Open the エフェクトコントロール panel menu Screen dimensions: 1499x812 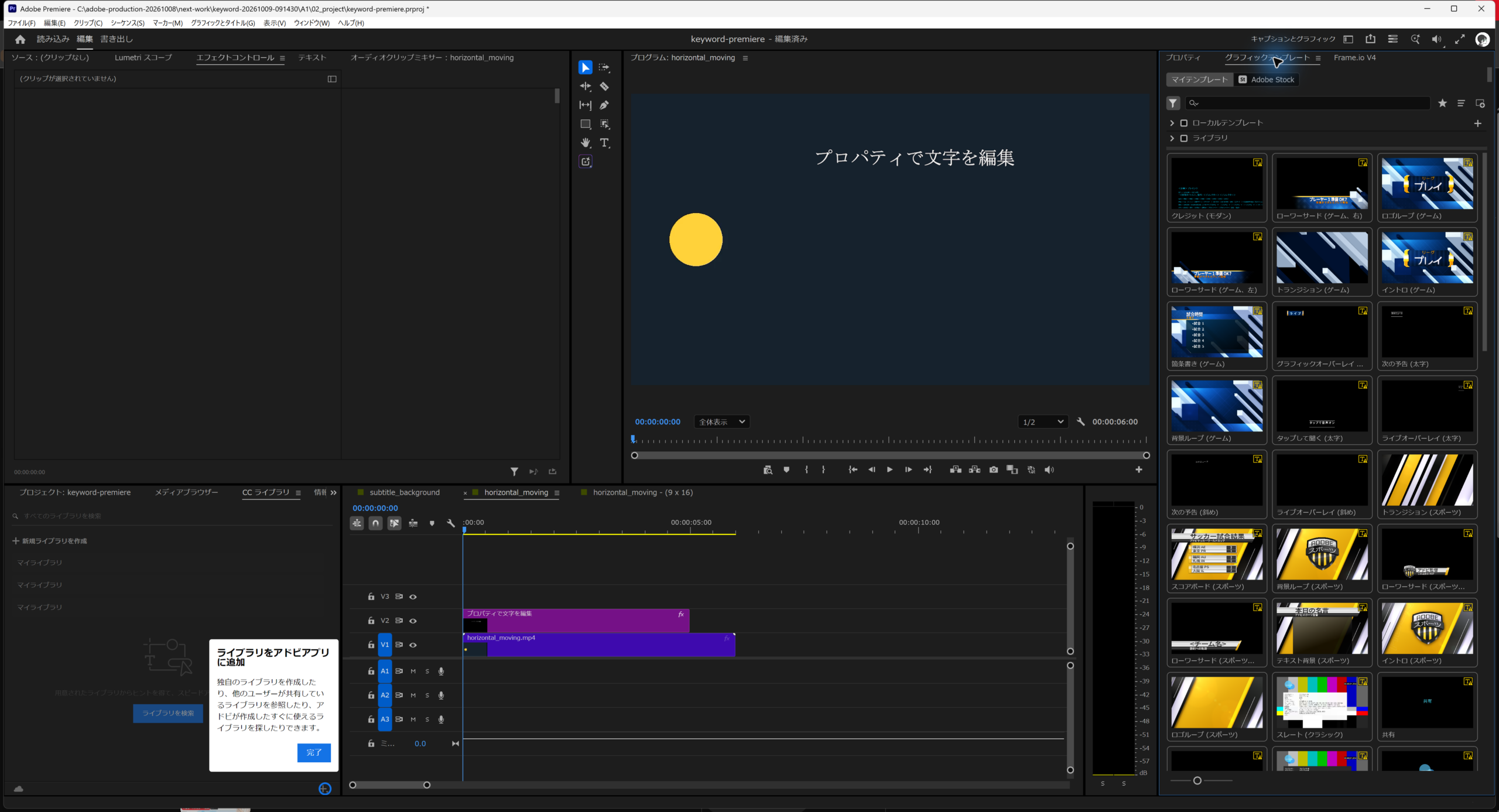point(282,58)
